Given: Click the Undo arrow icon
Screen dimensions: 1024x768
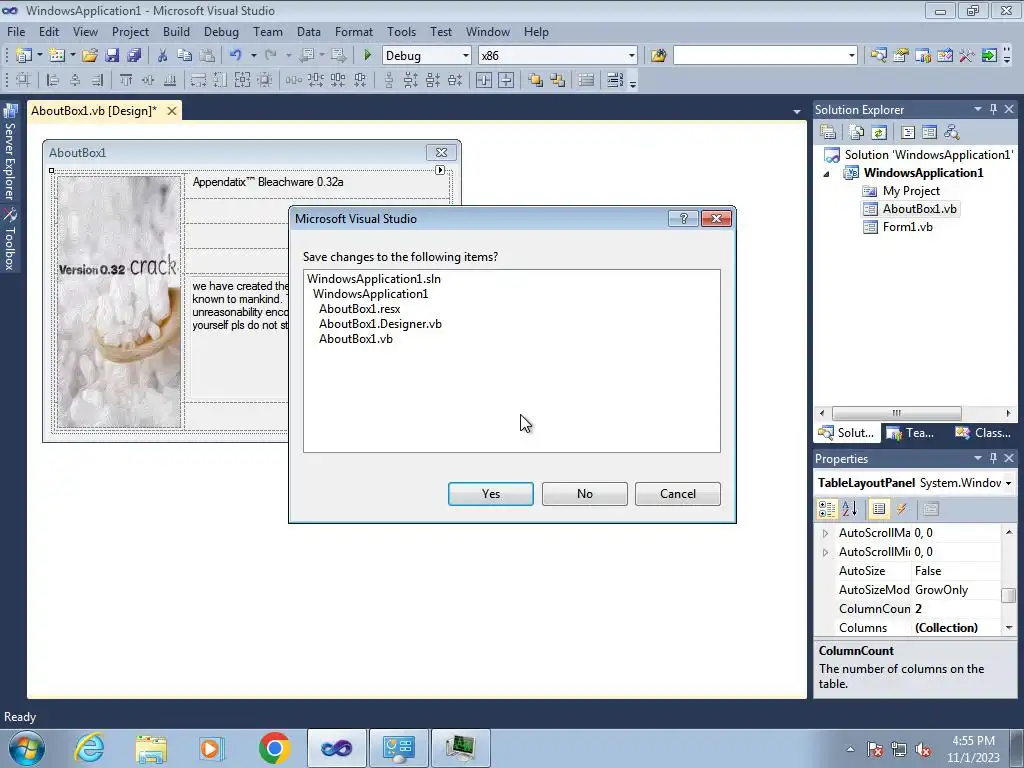Looking at the screenshot, I should pyautogui.click(x=236, y=56).
